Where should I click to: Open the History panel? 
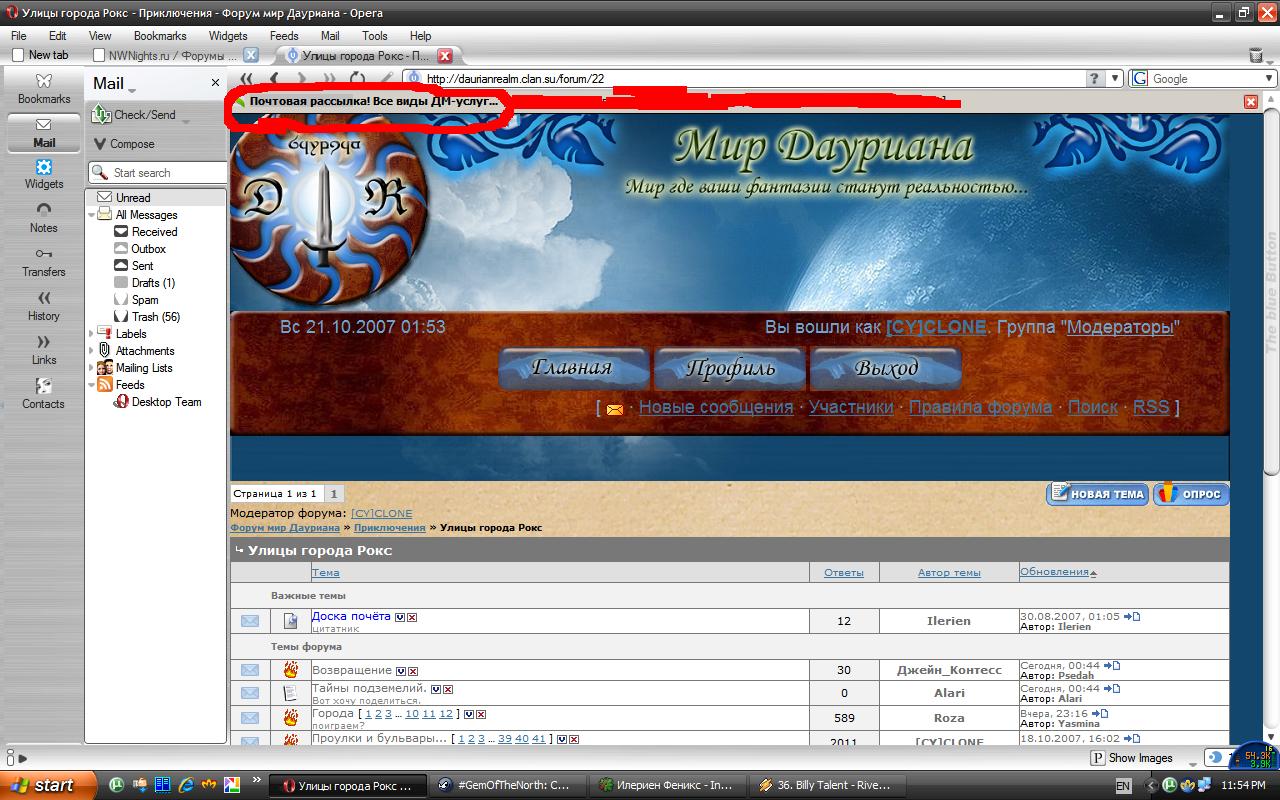(43, 306)
